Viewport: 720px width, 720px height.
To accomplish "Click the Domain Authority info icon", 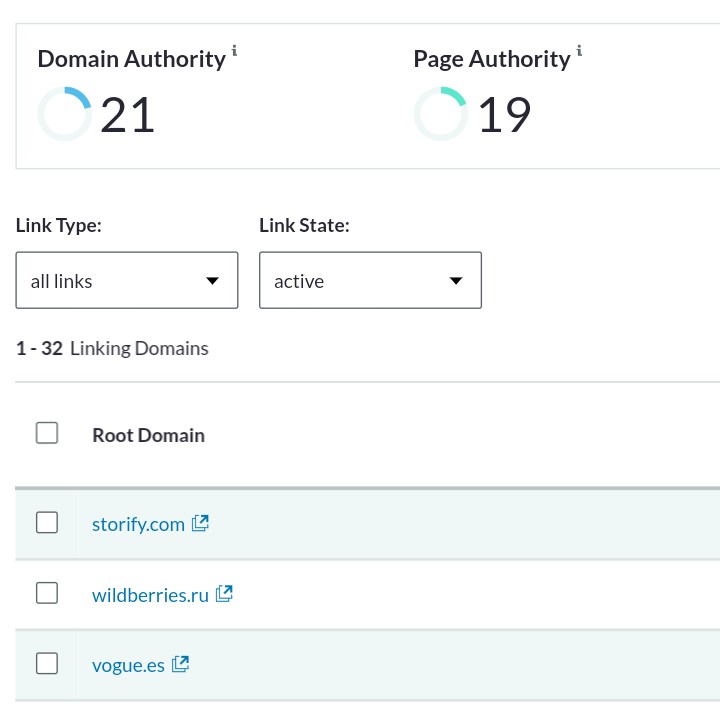I will click(234, 50).
